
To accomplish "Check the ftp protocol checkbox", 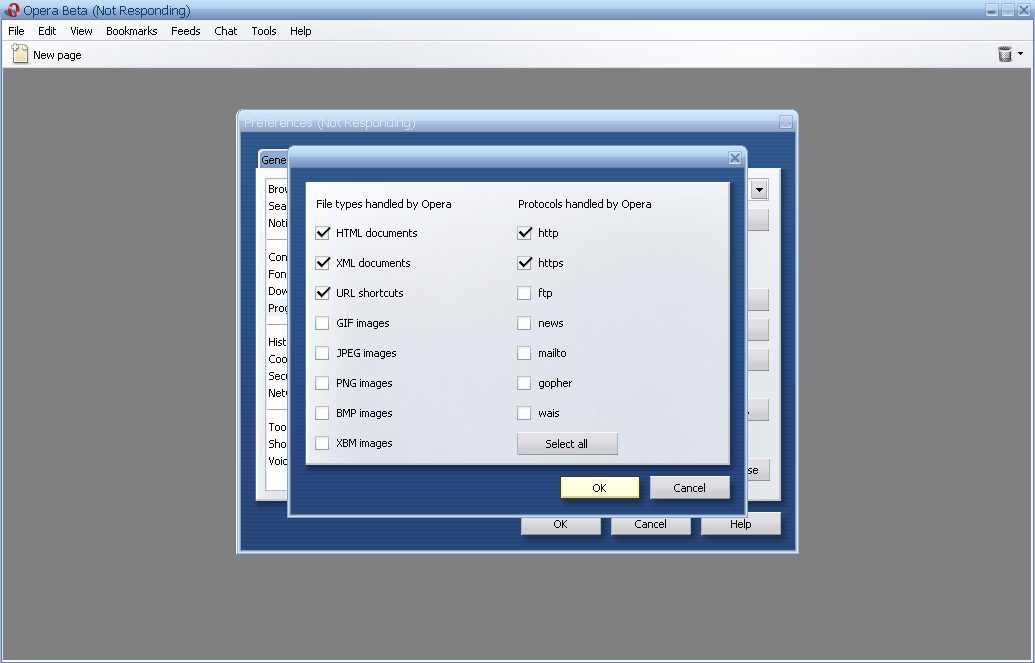I will click(x=524, y=293).
